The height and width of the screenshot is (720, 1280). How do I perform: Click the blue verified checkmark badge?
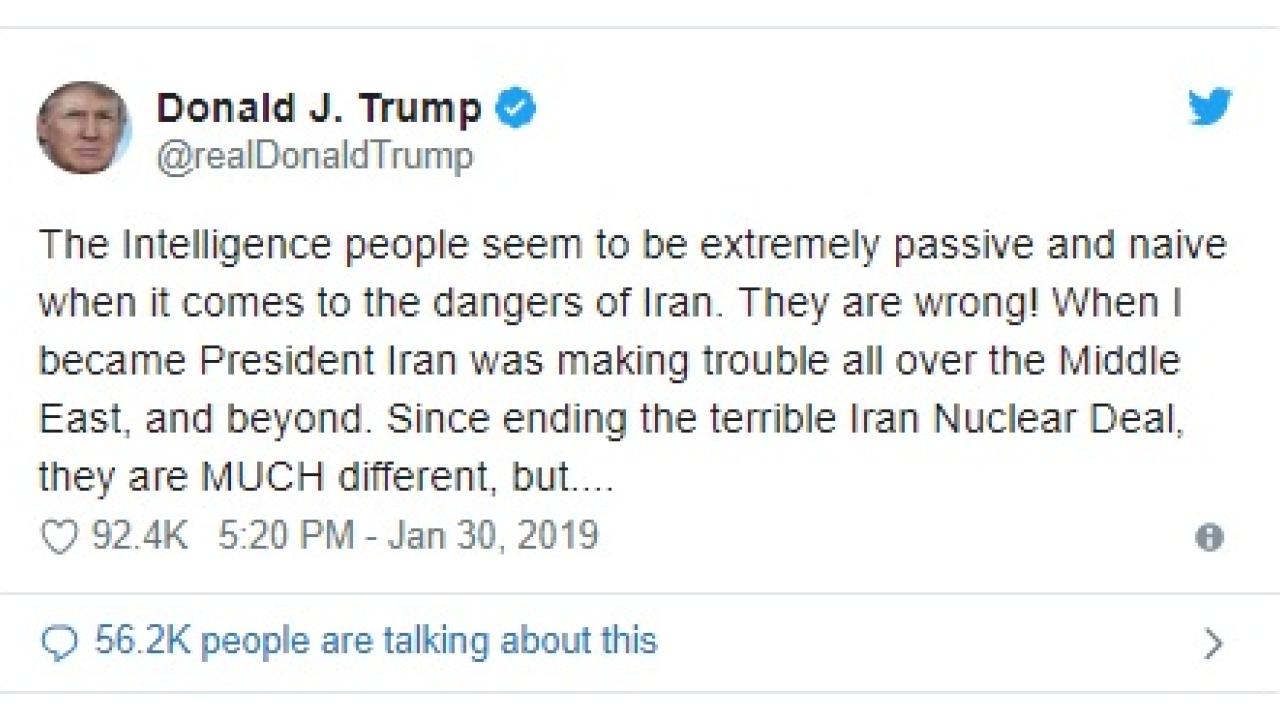517,108
